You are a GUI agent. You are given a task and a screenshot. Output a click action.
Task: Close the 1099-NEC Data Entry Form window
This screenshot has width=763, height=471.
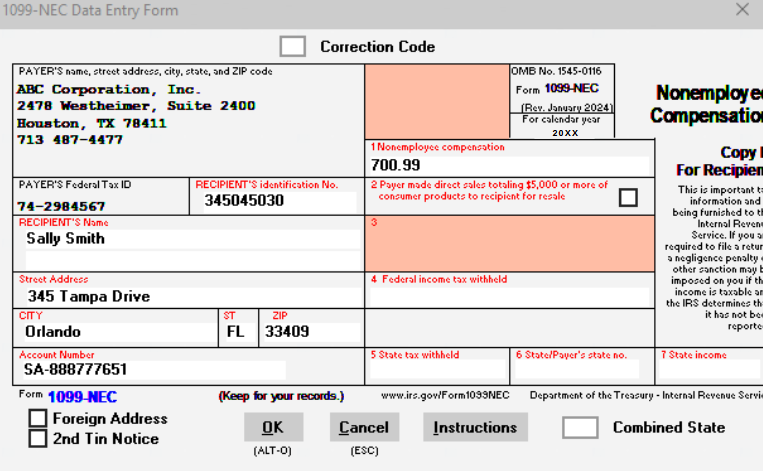tap(742, 10)
